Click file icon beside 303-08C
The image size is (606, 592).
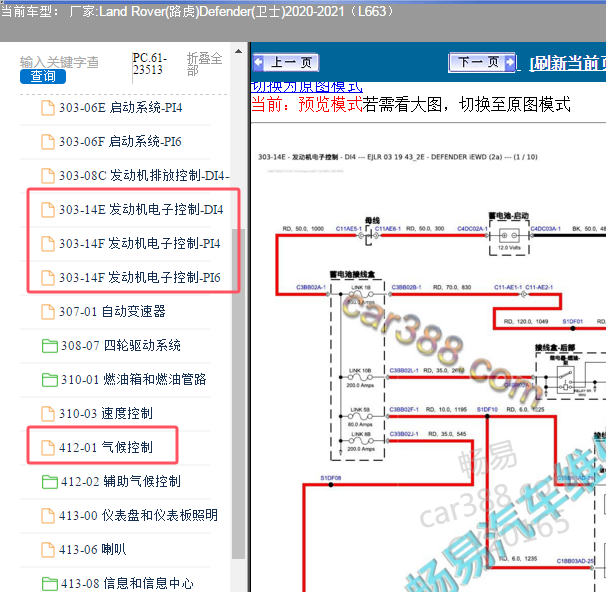point(48,176)
